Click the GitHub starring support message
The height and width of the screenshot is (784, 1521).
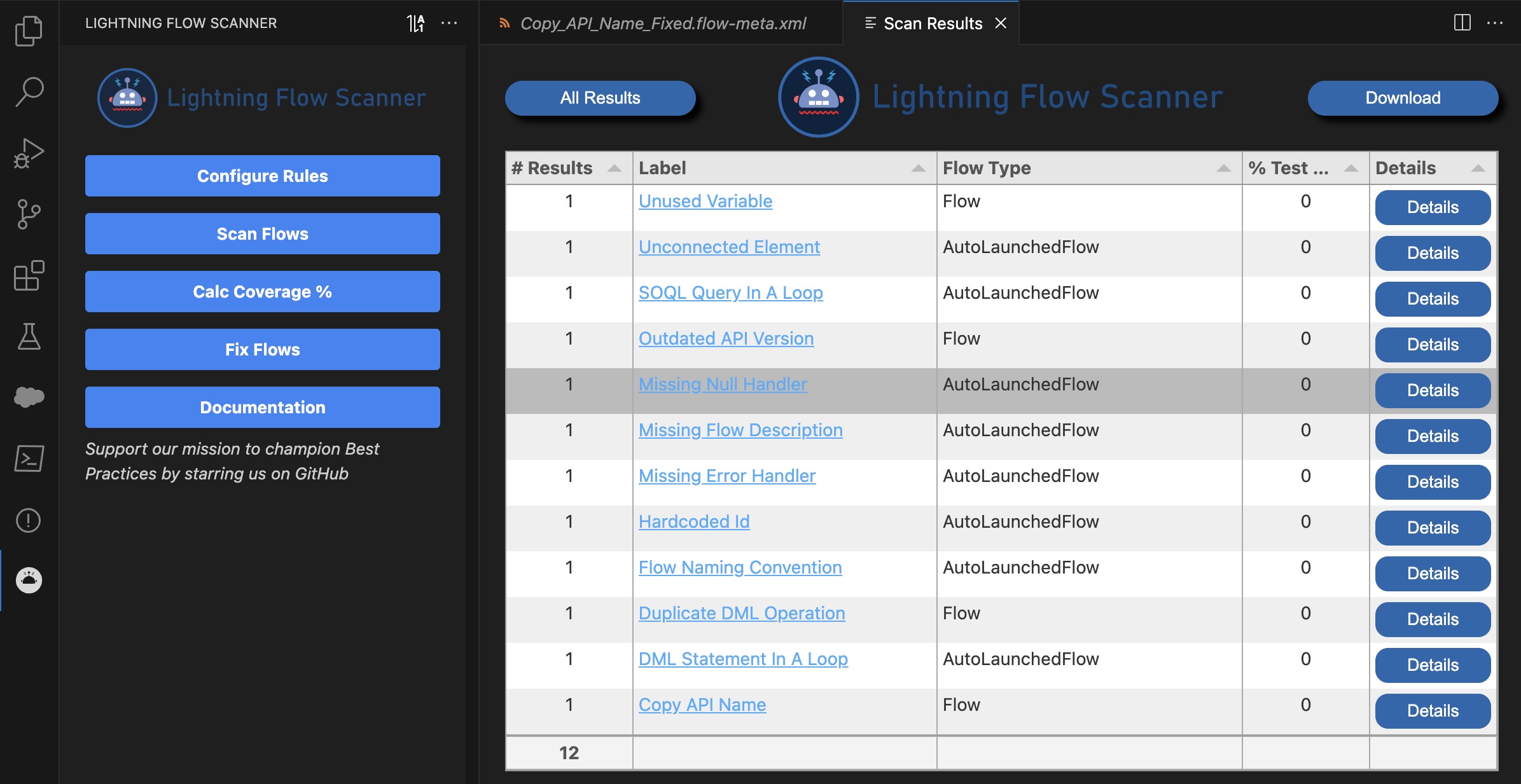[232, 461]
